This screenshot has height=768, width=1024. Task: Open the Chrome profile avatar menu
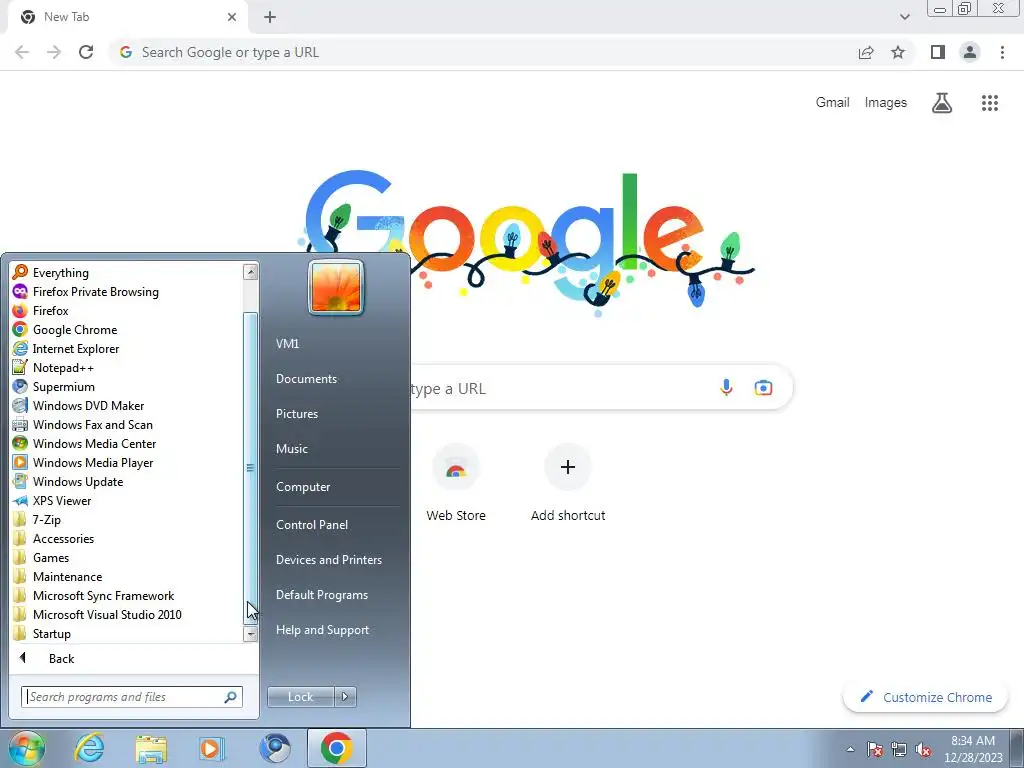click(x=970, y=52)
